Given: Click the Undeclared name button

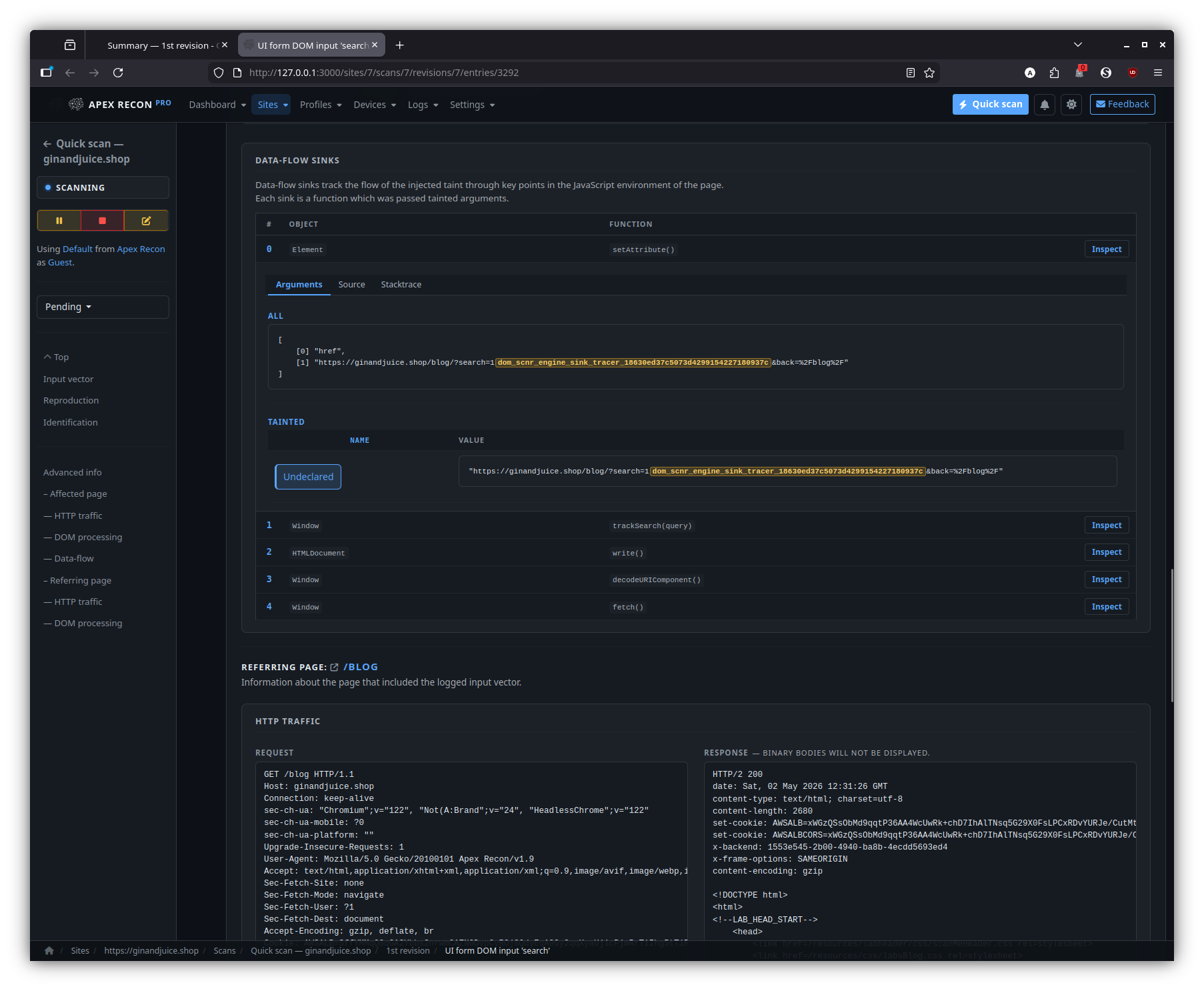Looking at the screenshot, I should (x=308, y=477).
